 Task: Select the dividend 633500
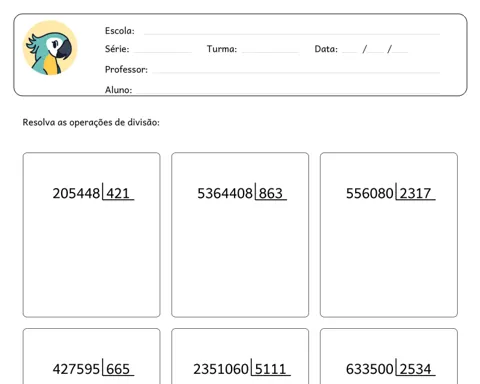pyautogui.click(x=370, y=369)
